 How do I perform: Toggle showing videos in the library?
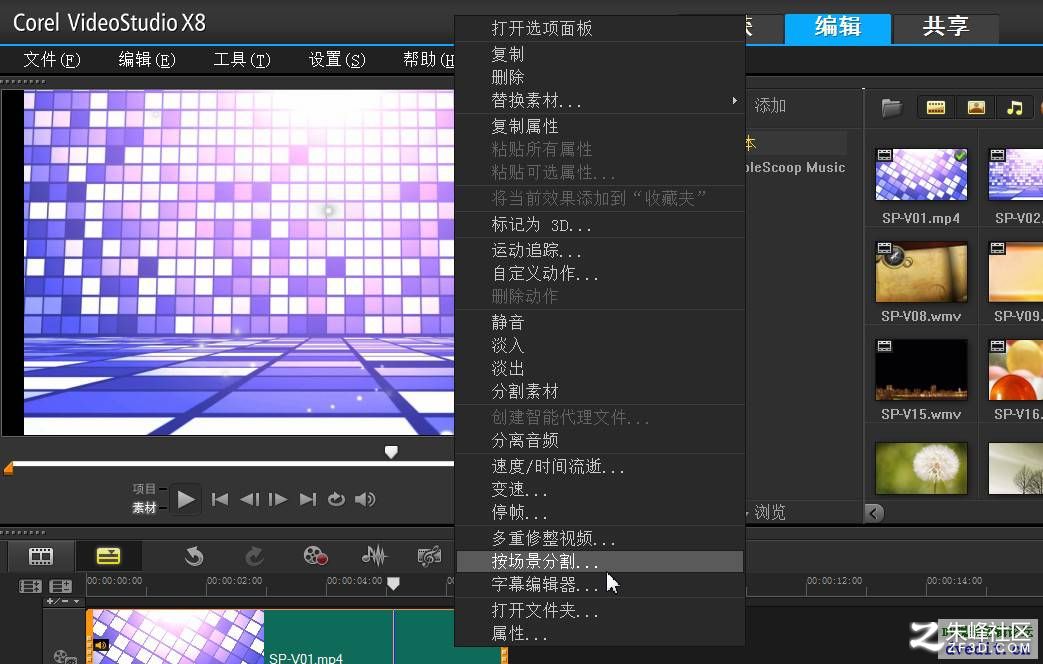(936, 107)
